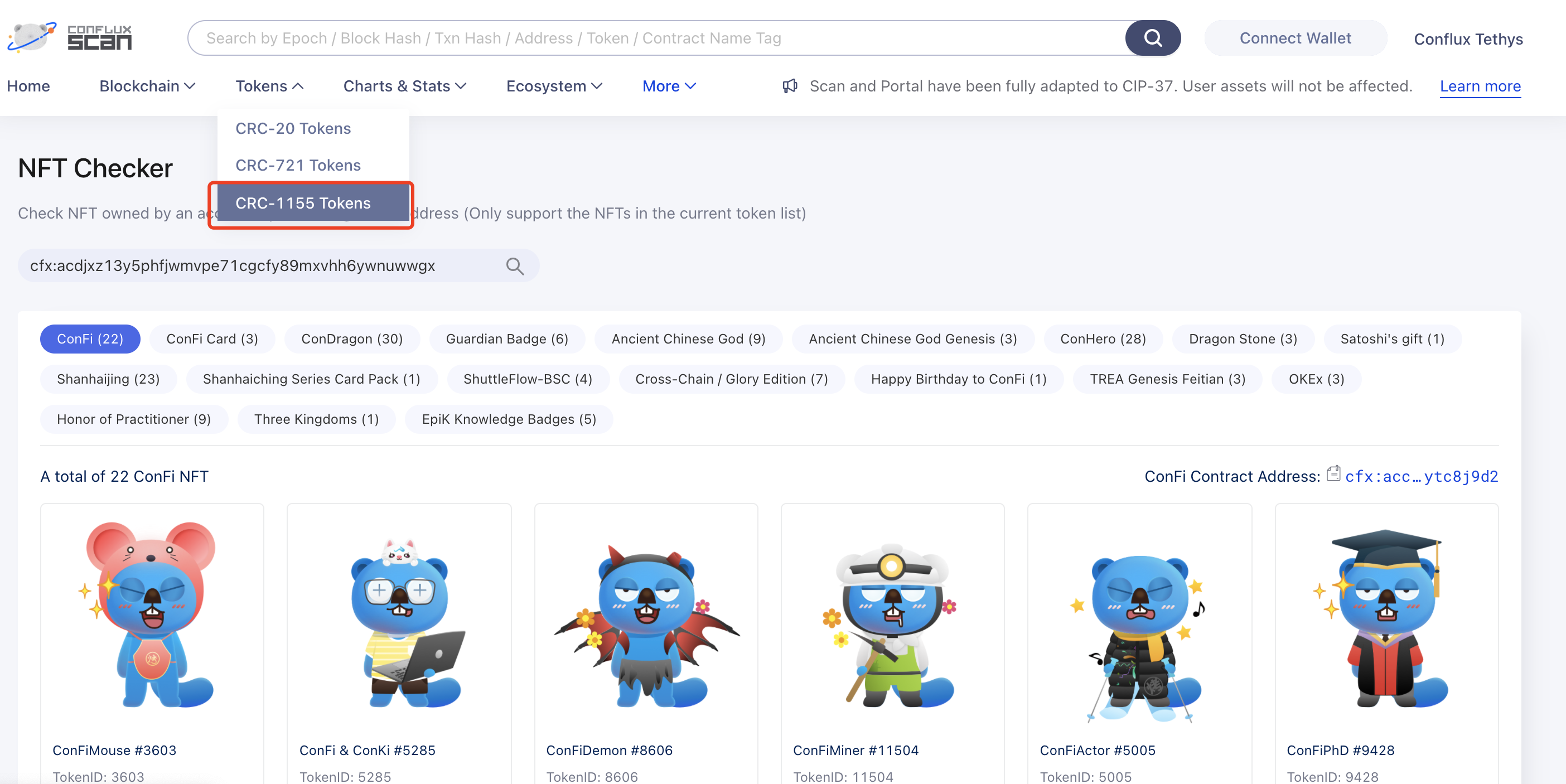Select the Three Kingdoms (1) tab
Image resolution: width=1566 pixels, height=784 pixels.
click(x=316, y=419)
